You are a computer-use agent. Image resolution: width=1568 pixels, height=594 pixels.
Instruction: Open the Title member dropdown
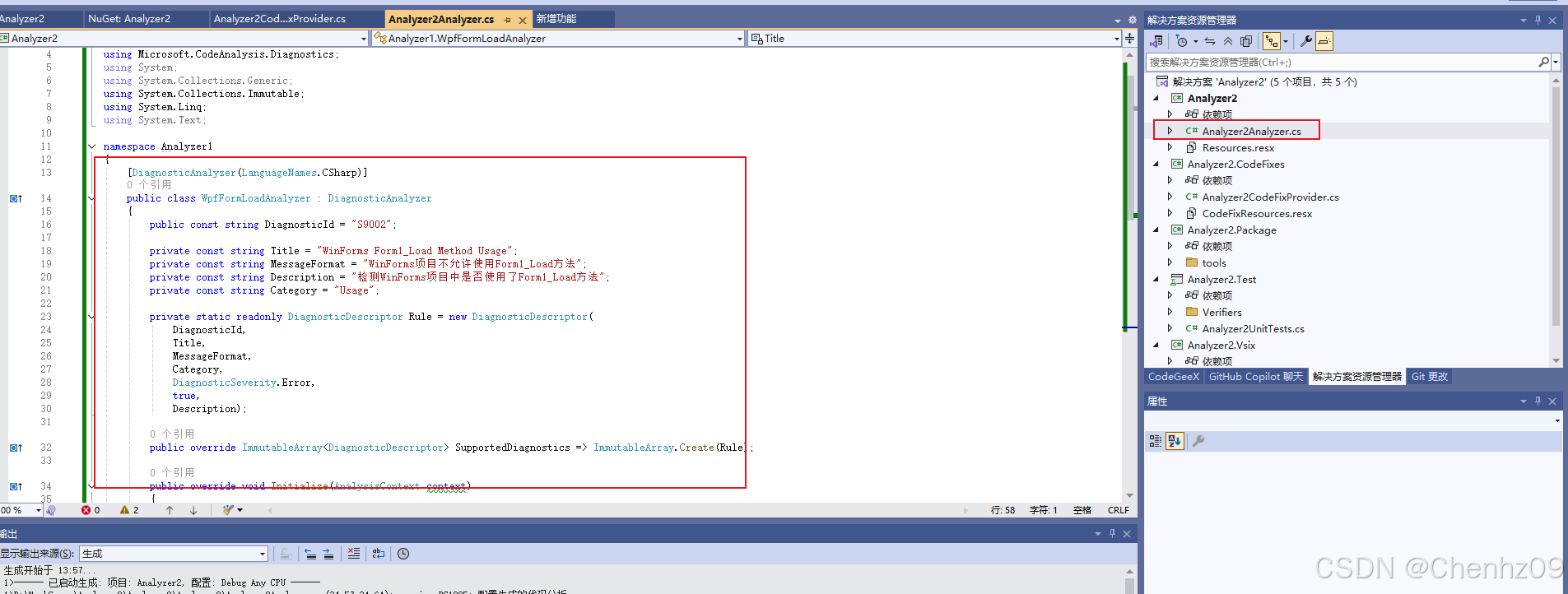[1116, 39]
